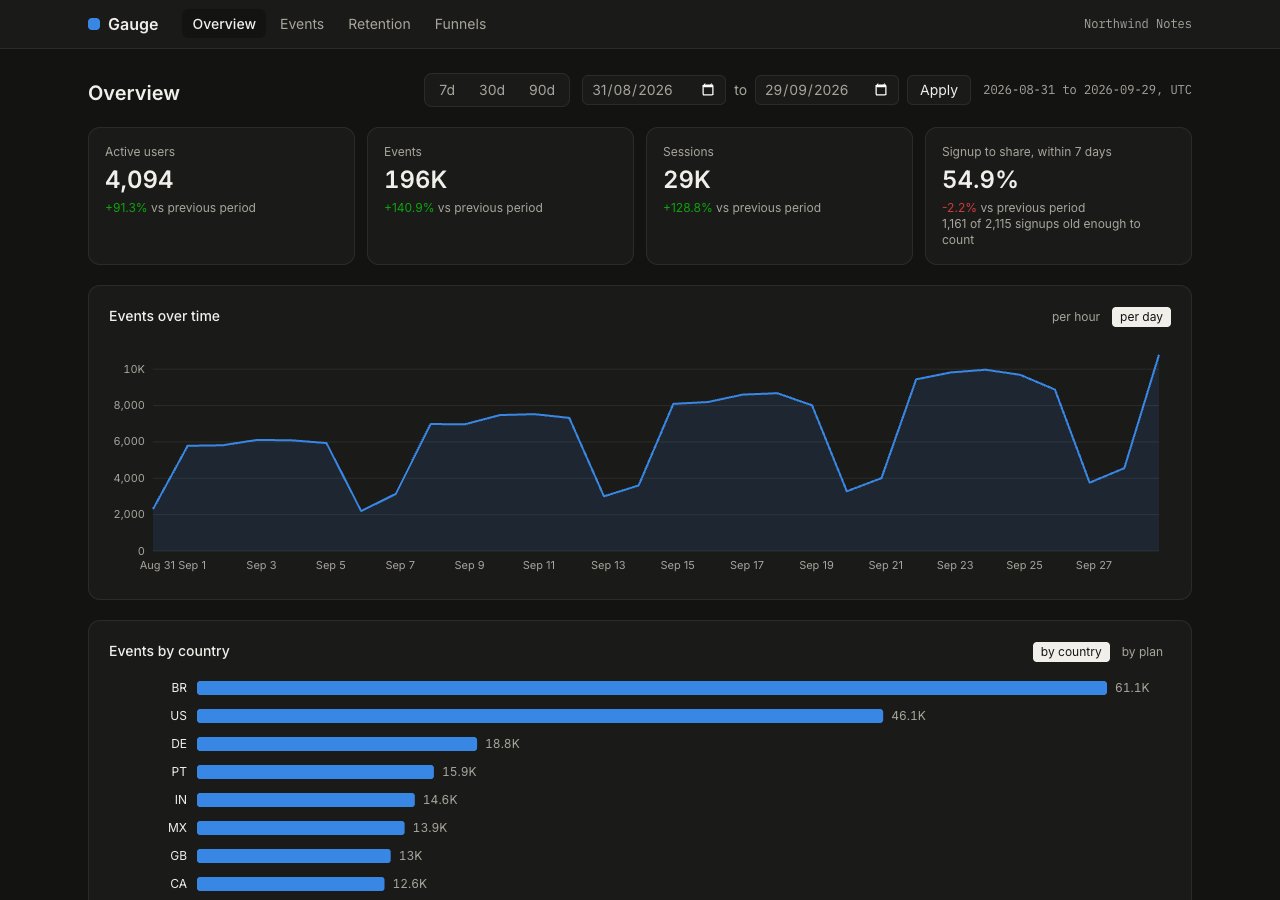Select the 7d range preset
The height and width of the screenshot is (900, 1280).
(447, 90)
